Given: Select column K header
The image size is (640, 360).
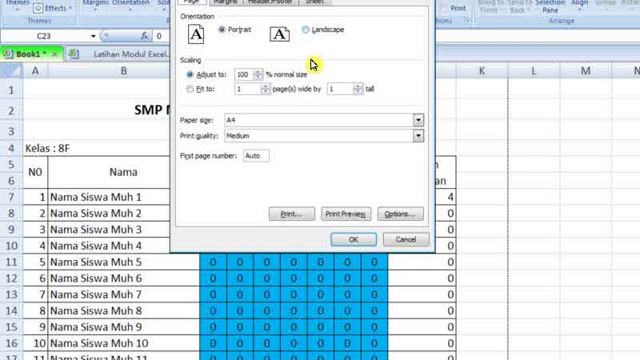Looking at the screenshot, I should pos(482,71).
